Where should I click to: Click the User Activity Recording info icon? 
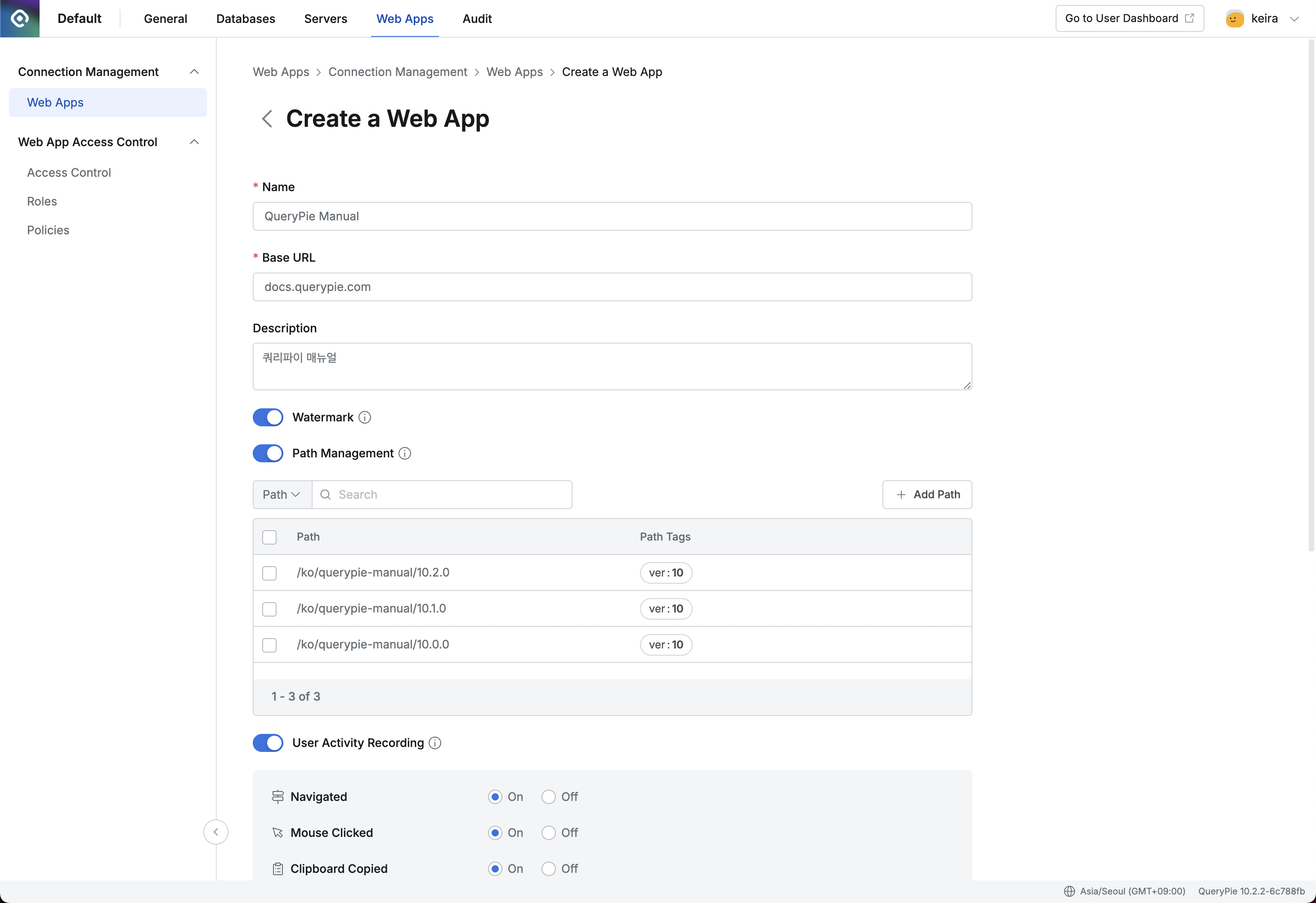pyautogui.click(x=435, y=743)
